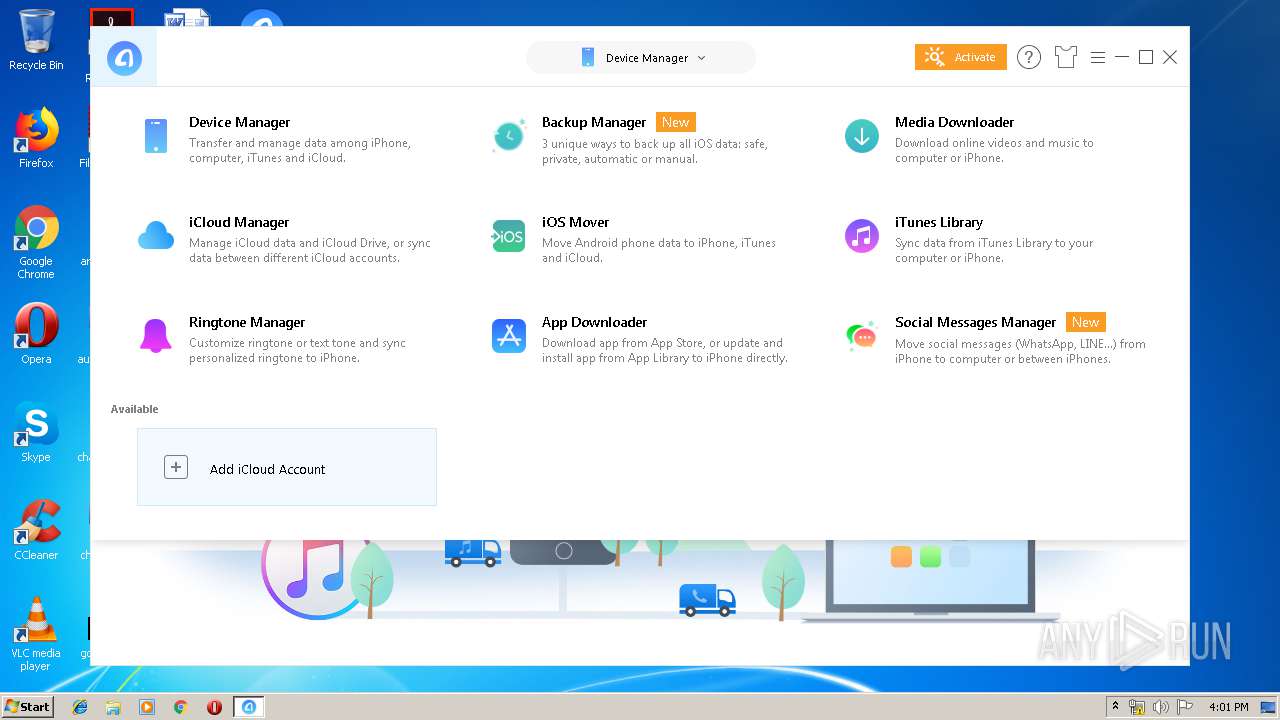This screenshot has height=720, width=1280.
Task: Select the iCloud Manager title
Action: pyautogui.click(x=239, y=222)
